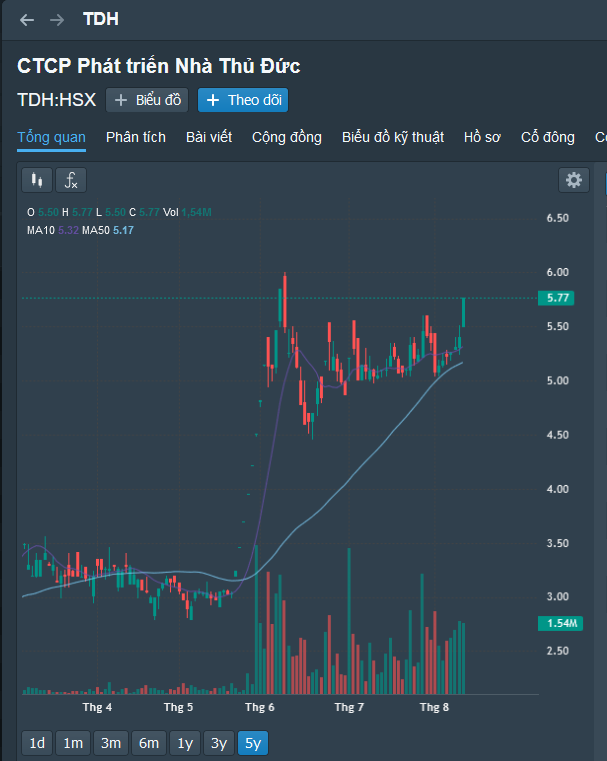The image size is (607, 761).
Task: Click the 5.77 current price label
Action: pos(558,298)
